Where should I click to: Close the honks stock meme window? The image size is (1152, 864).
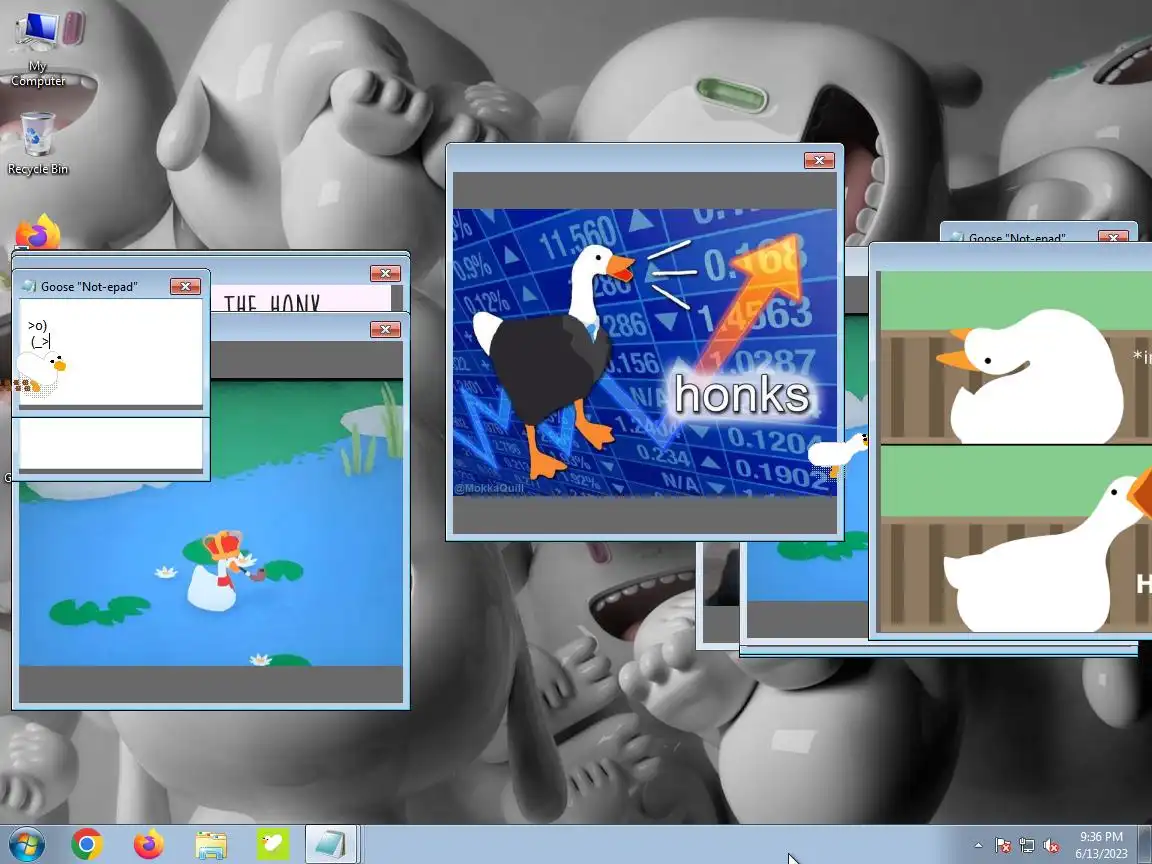[819, 160]
